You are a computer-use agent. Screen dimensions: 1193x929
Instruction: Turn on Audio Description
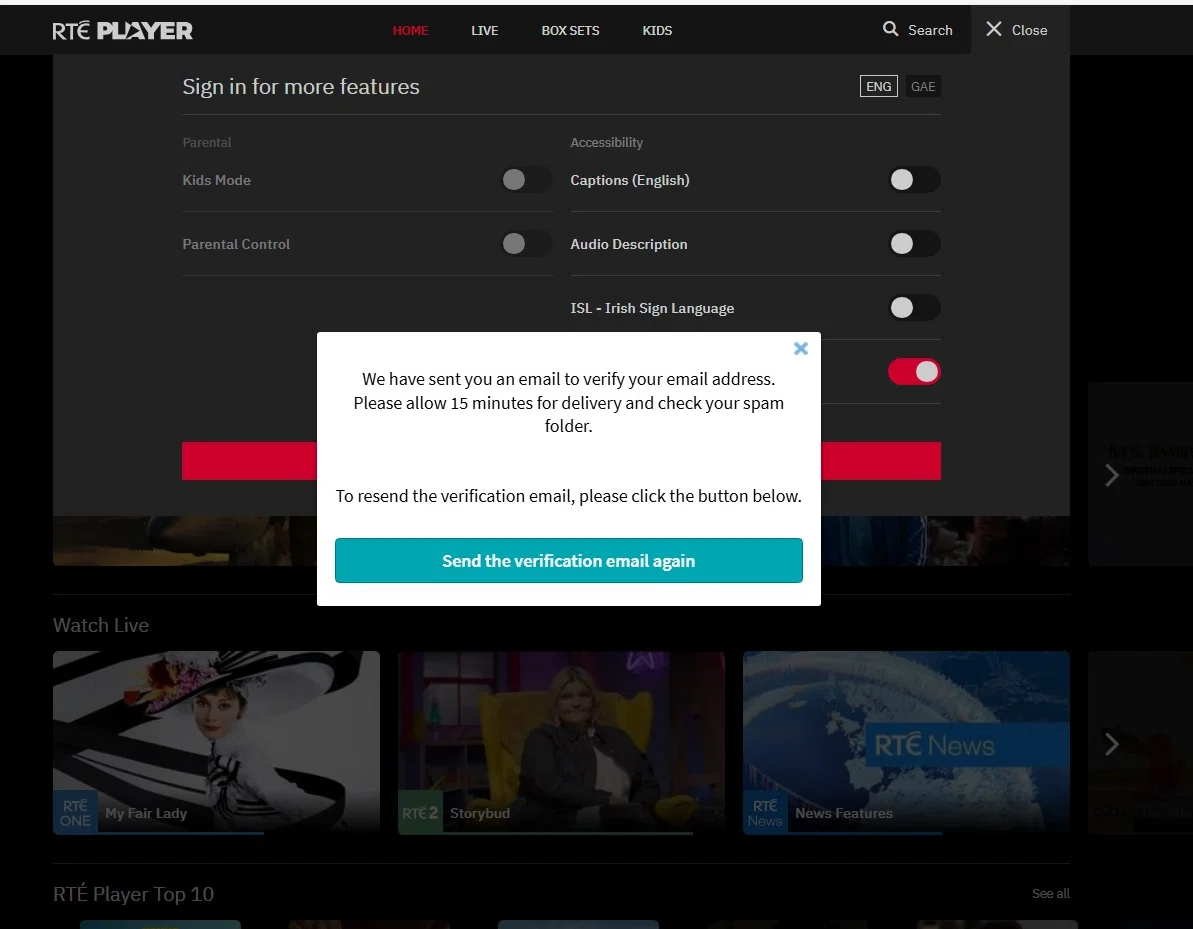(x=915, y=243)
